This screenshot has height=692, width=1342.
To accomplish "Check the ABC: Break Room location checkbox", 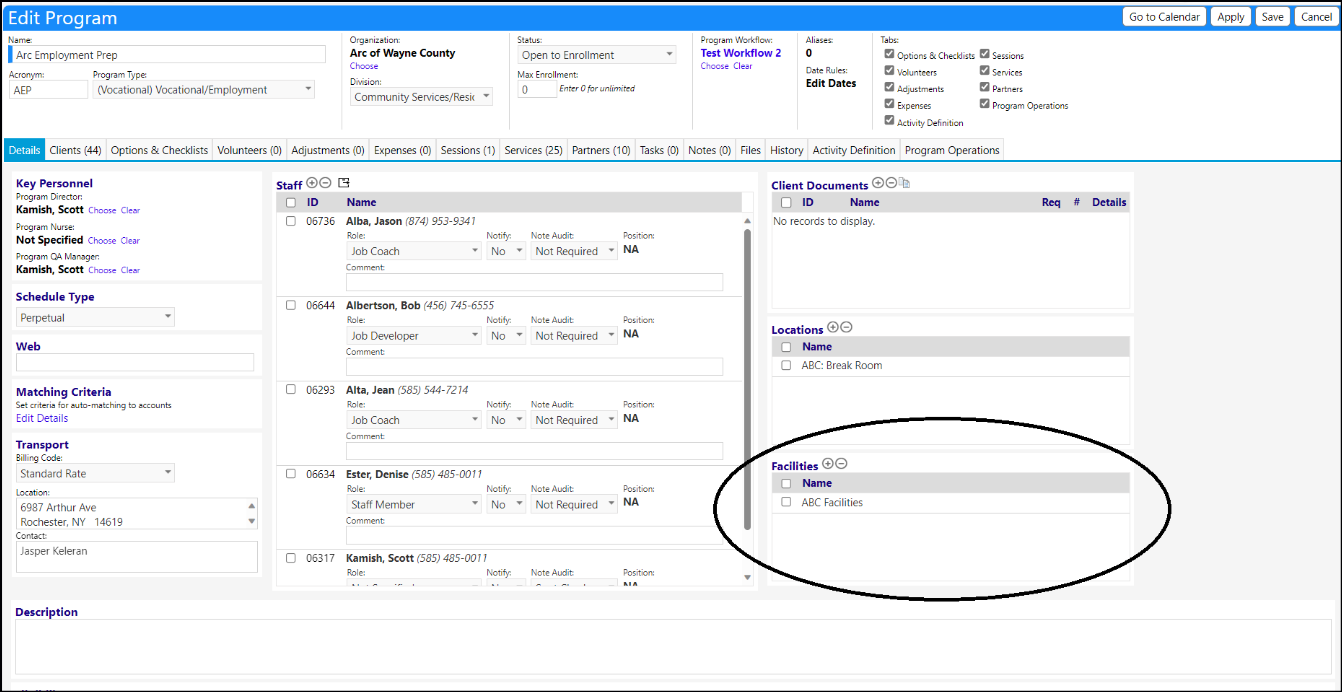I will tap(786, 365).
